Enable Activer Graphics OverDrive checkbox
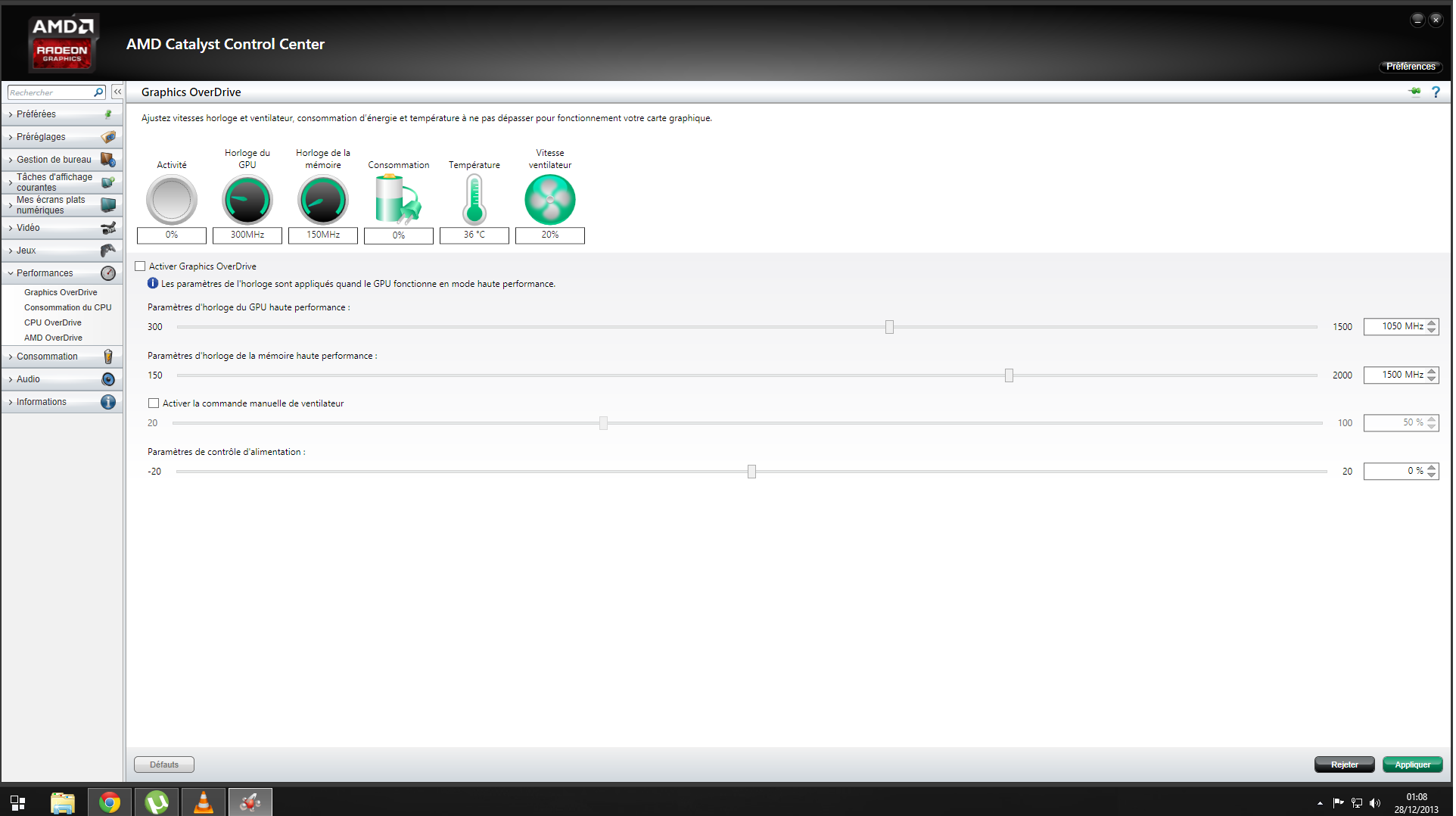The width and height of the screenshot is (1456, 816). (140, 266)
